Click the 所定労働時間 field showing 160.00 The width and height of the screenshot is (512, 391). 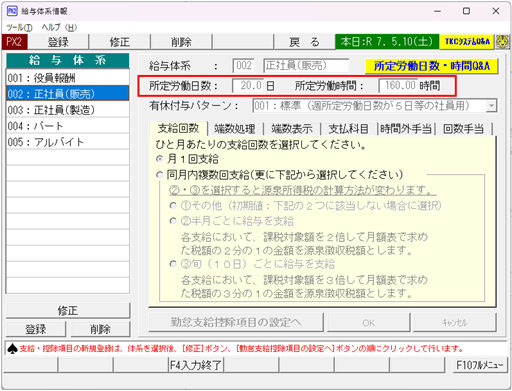tap(398, 86)
